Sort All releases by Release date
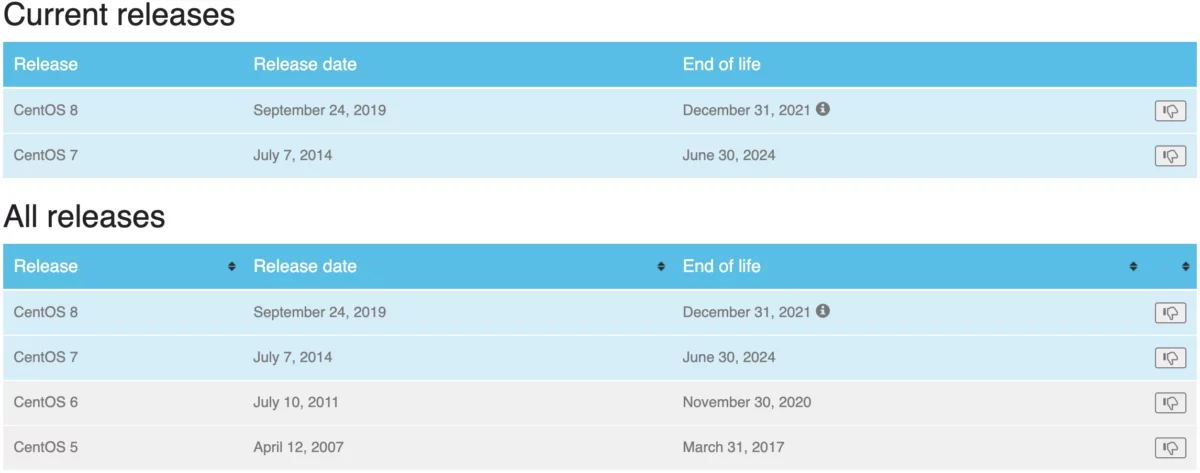Screen dimensions: 1200x473 (661, 267)
